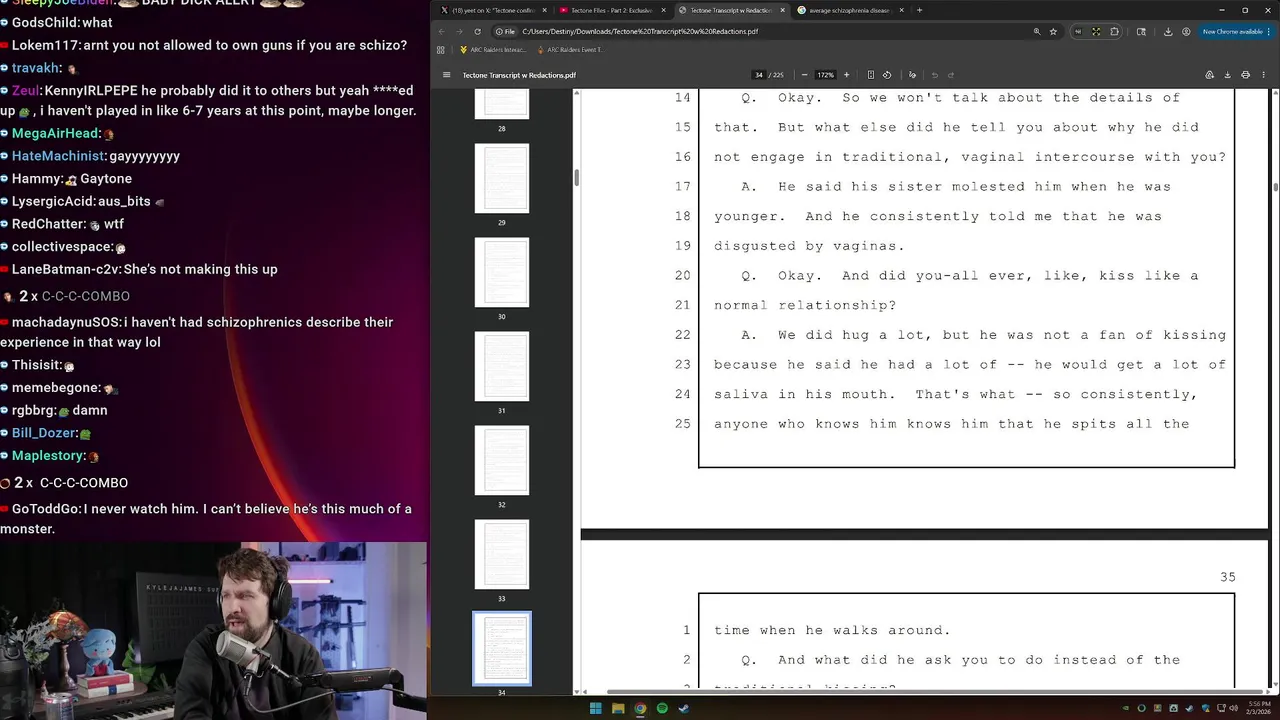Switch to the yeet on X tab

tap(493, 10)
